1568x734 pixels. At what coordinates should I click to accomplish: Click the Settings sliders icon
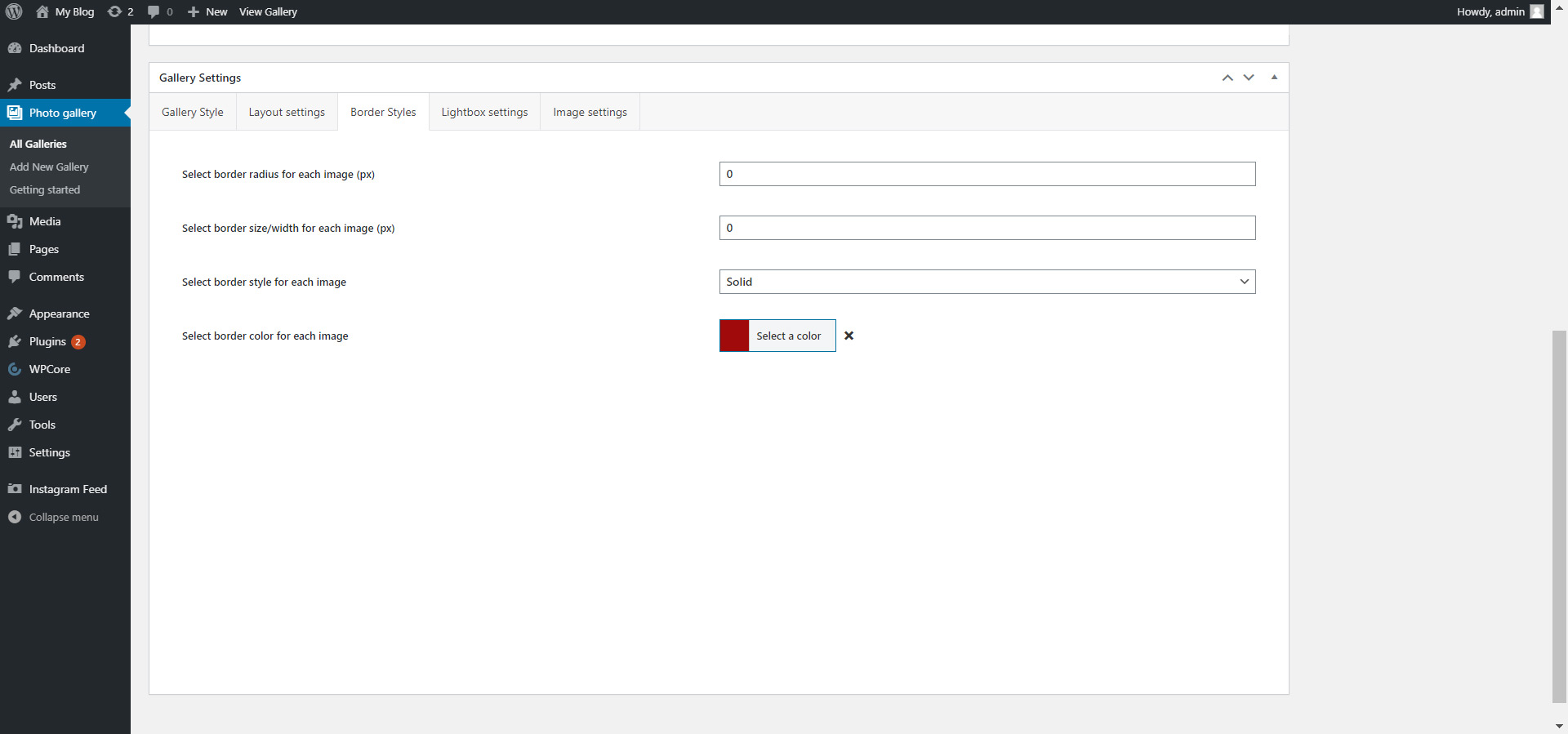[x=15, y=452]
